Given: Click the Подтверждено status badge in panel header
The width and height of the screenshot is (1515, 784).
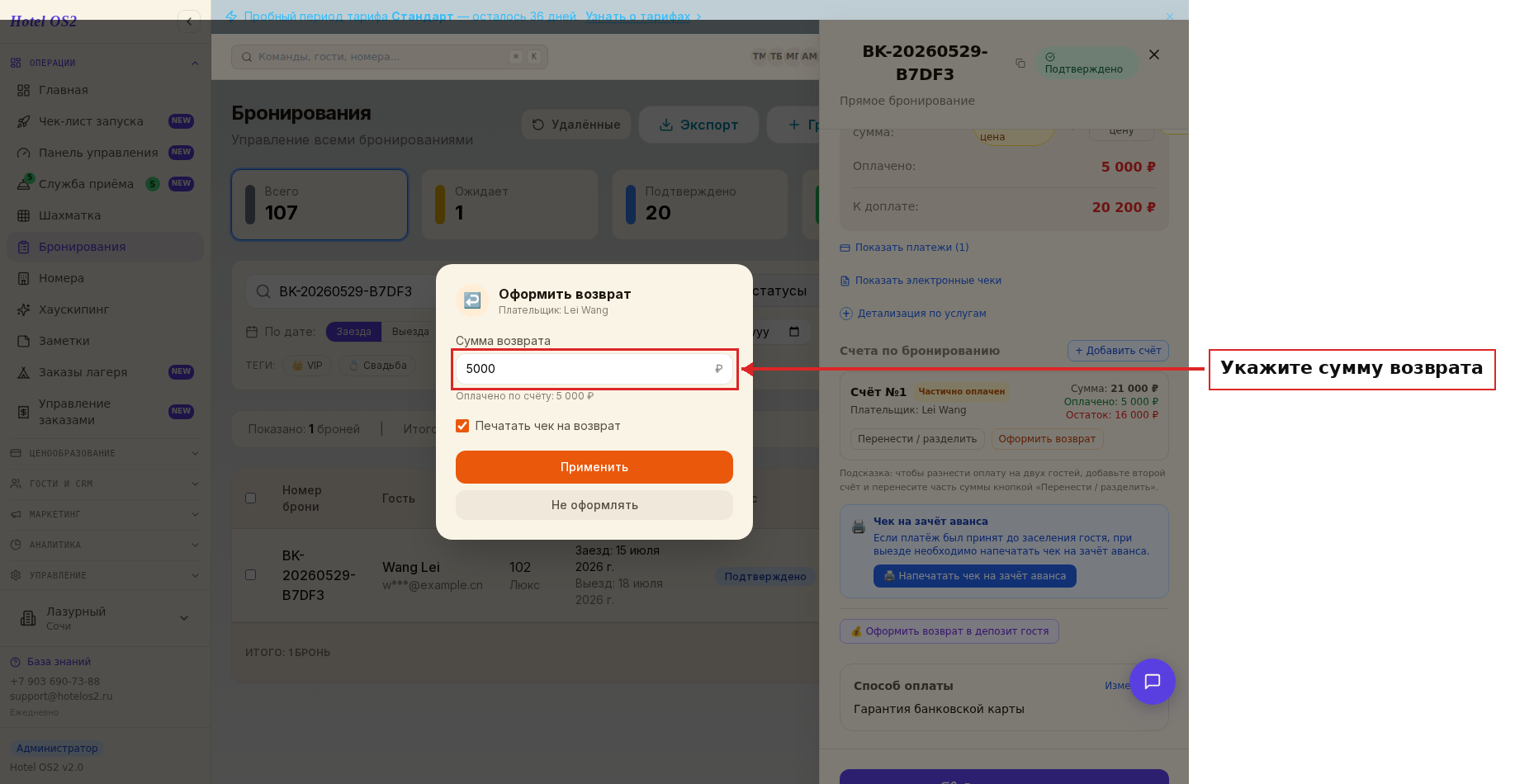Looking at the screenshot, I should (x=1086, y=63).
